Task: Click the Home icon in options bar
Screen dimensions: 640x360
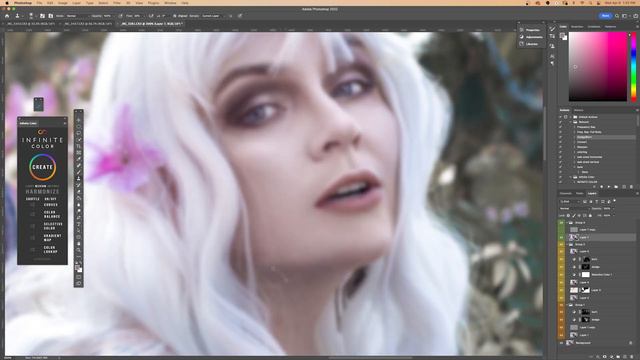Action: click(7, 16)
